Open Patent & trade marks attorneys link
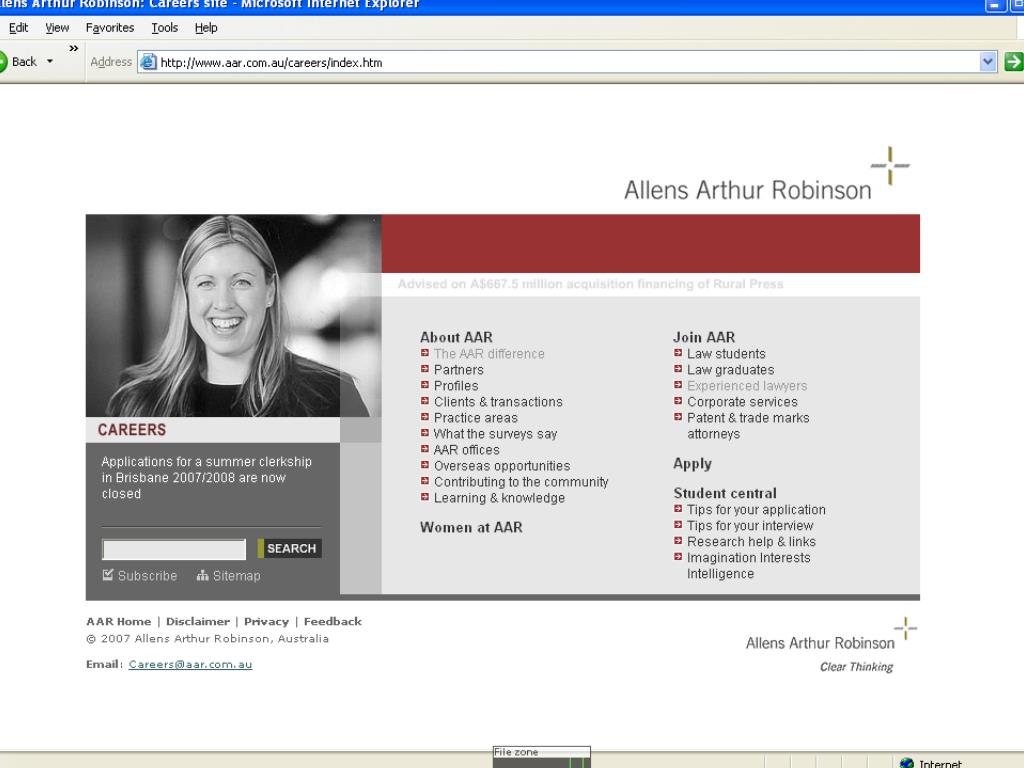Viewport: 1024px width, 768px height. 748,426
